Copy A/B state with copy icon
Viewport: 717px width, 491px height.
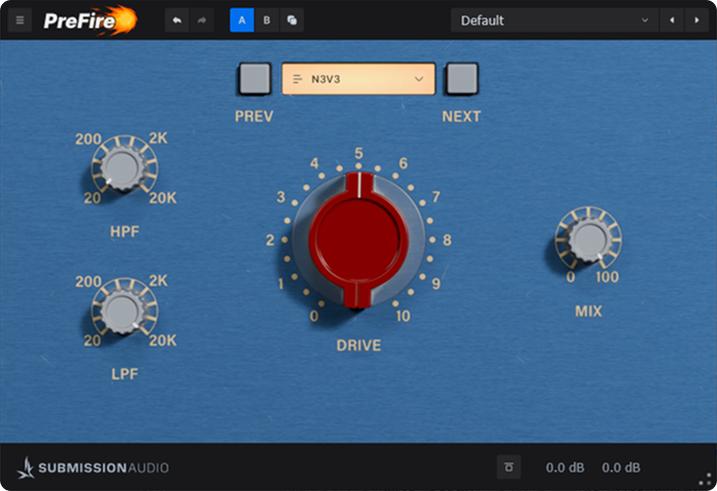pyautogui.click(x=292, y=20)
